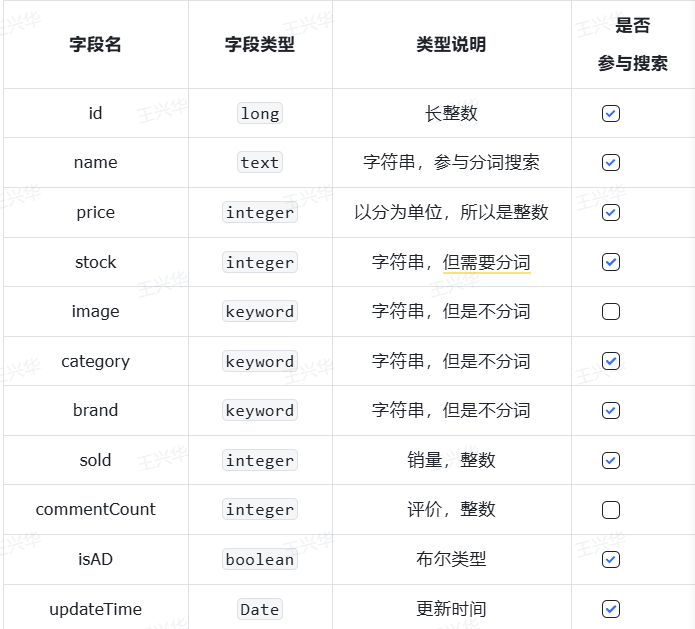Uncheck the name field search checkbox
Image resolution: width=695 pixels, height=629 pixels.
point(611,163)
